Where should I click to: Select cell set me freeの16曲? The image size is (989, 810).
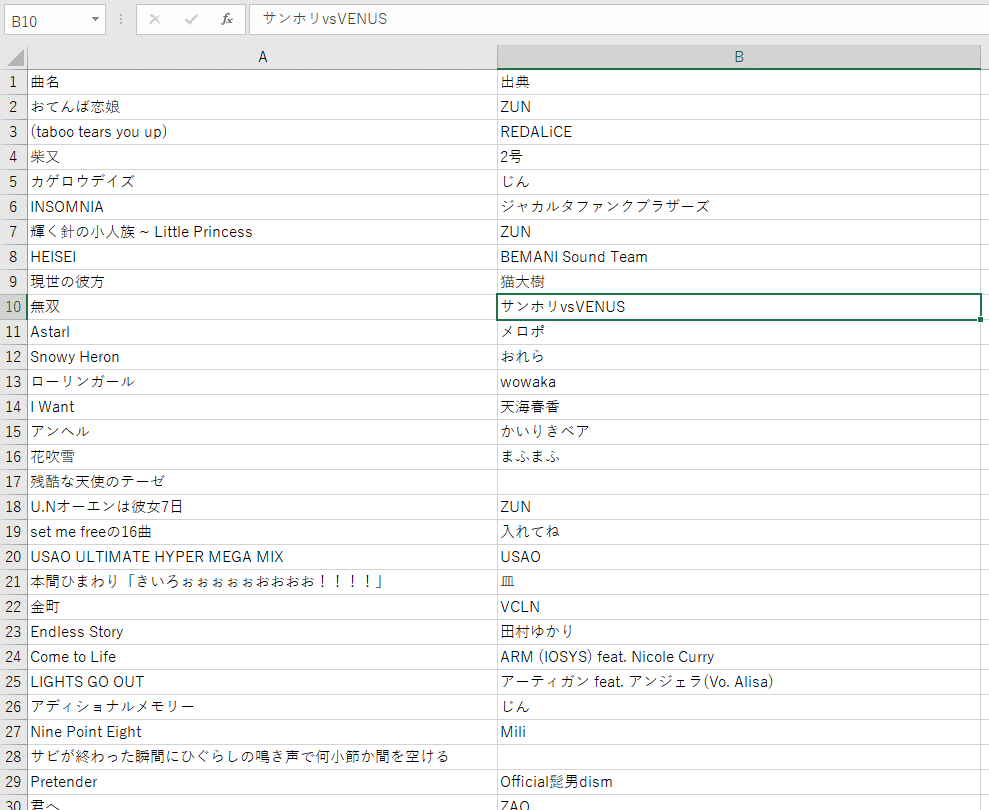tap(262, 532)
